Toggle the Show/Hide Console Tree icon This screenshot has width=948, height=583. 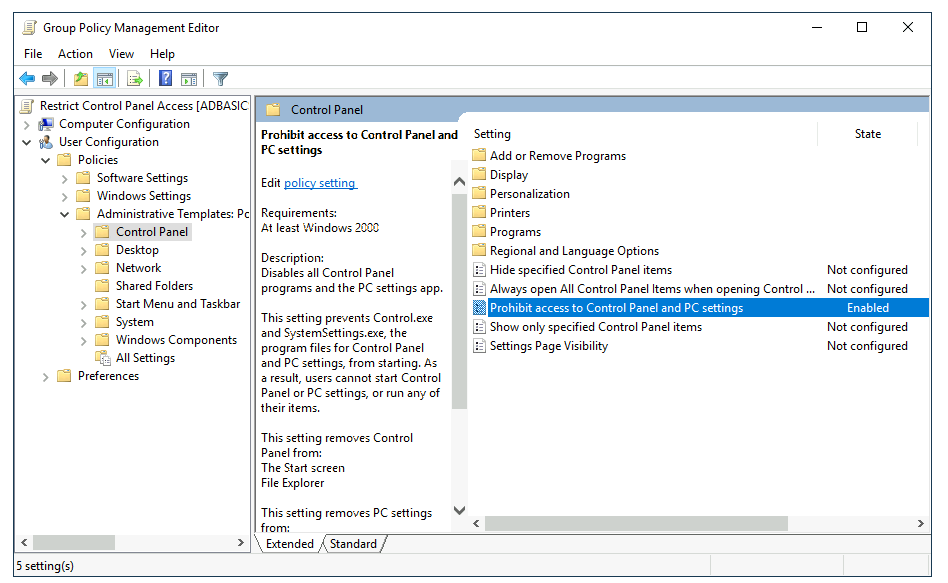(105, 79)
